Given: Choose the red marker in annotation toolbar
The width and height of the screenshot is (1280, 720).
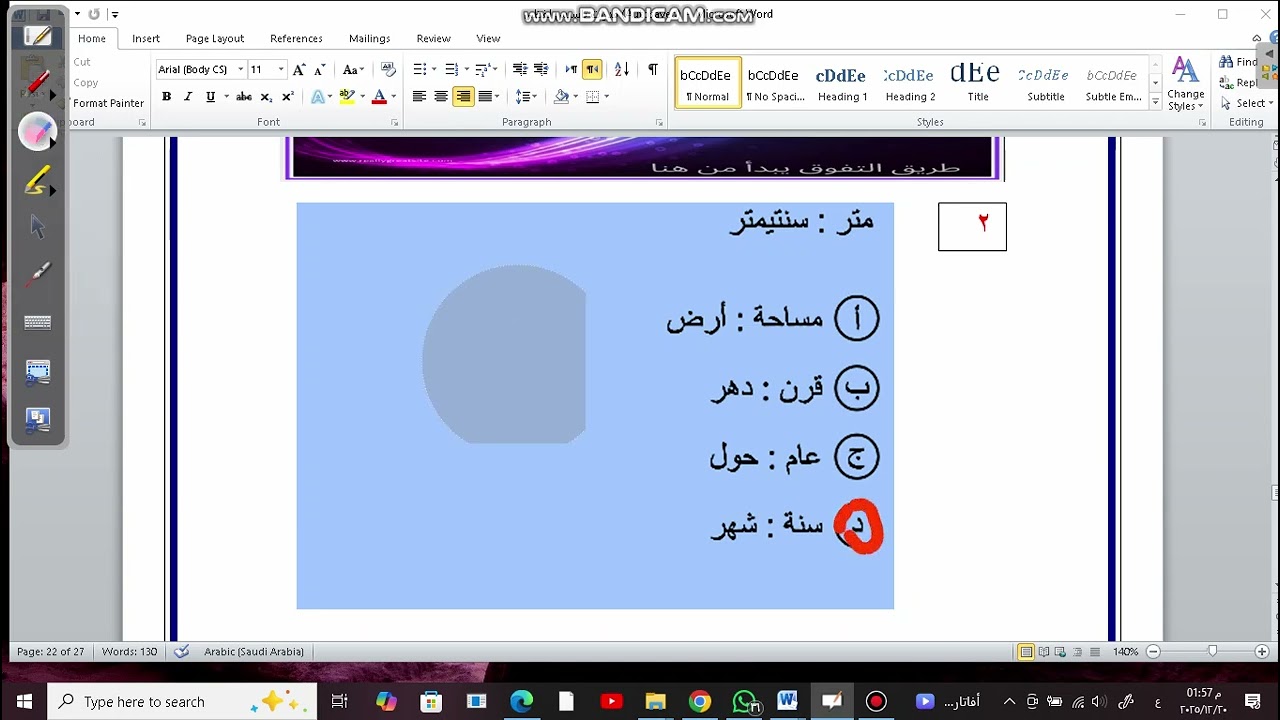Looking at the screenshot, I should point(38,84).
